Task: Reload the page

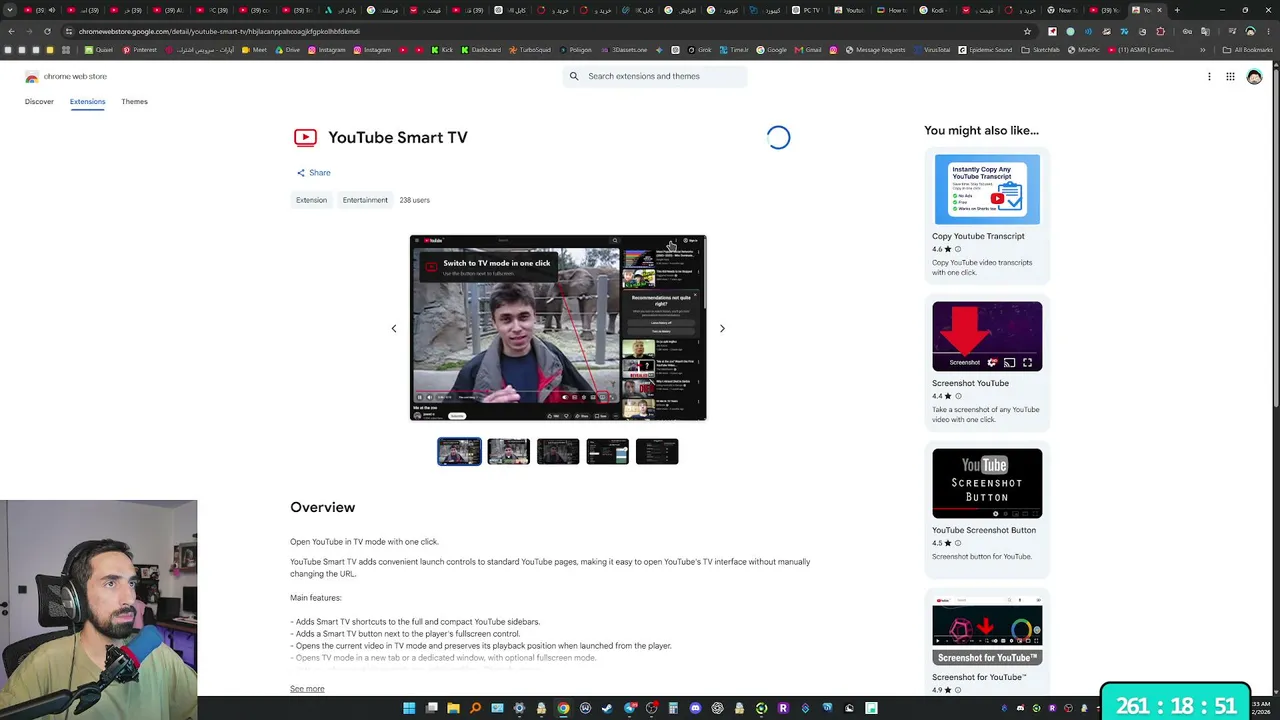Action: (47, 31)
